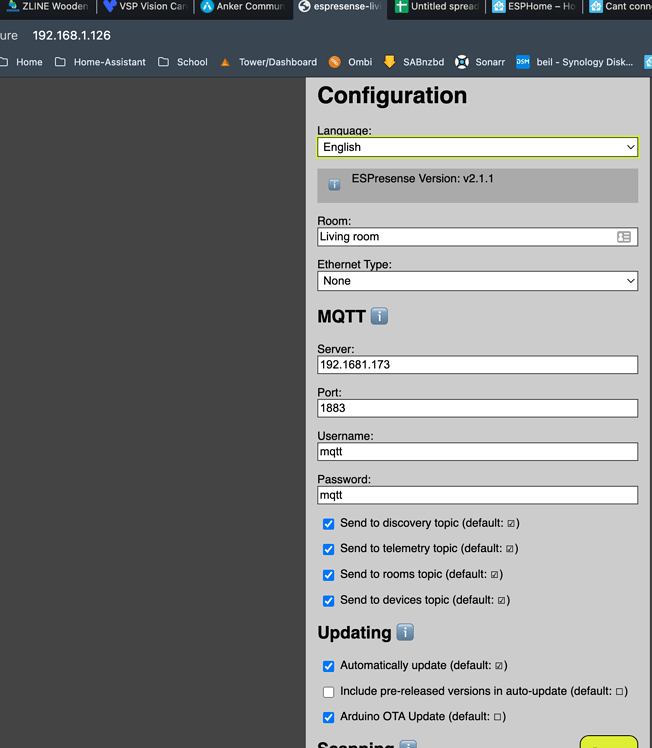This screenshot has width=652, height=748.
Task: Open the Language dropdown
Action: pyautogui.click(x=477, y=147)
